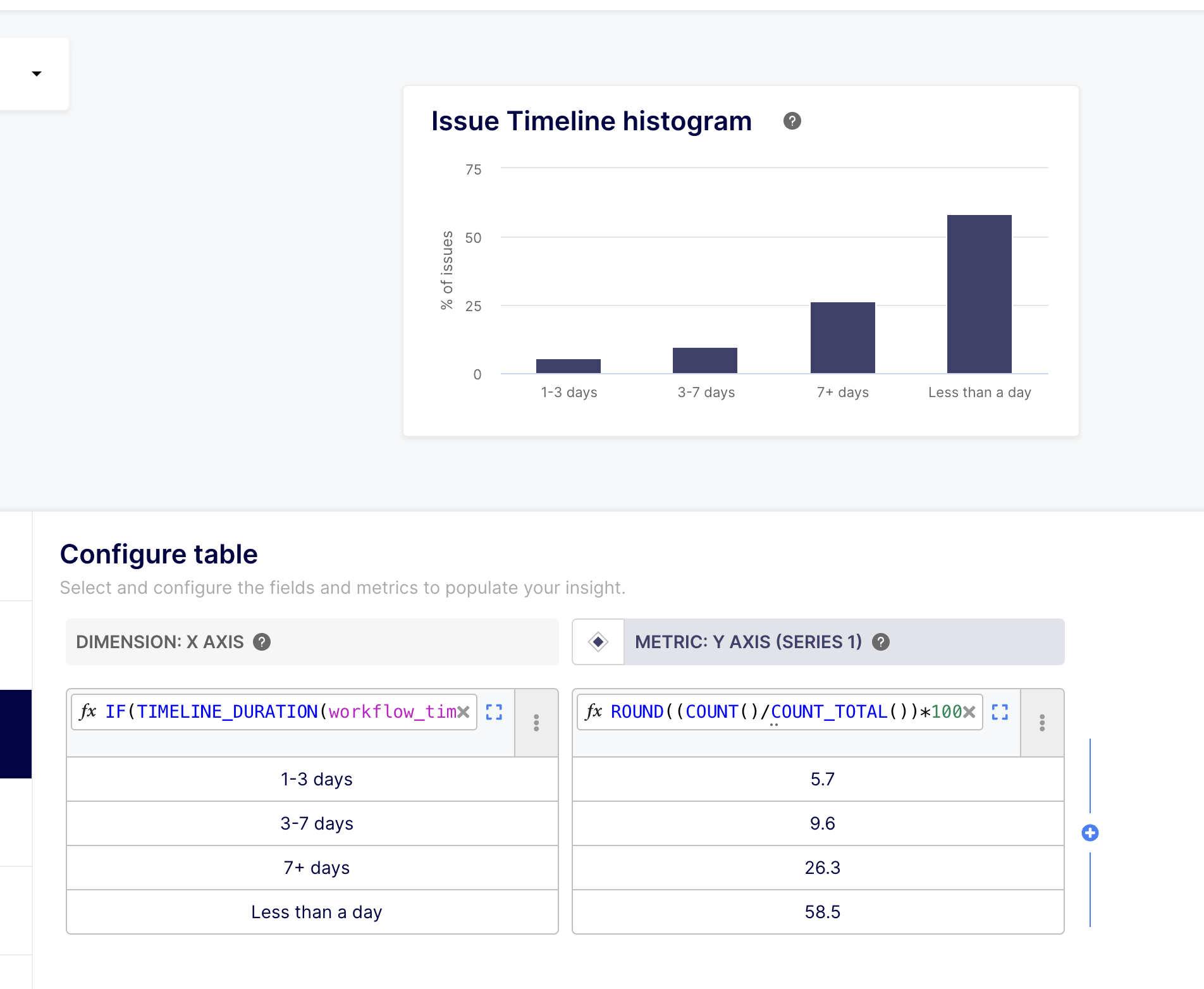Expand the metric formula editor fullscreen
This screenshot has width=1204, height=989.
coord(1000,712)
